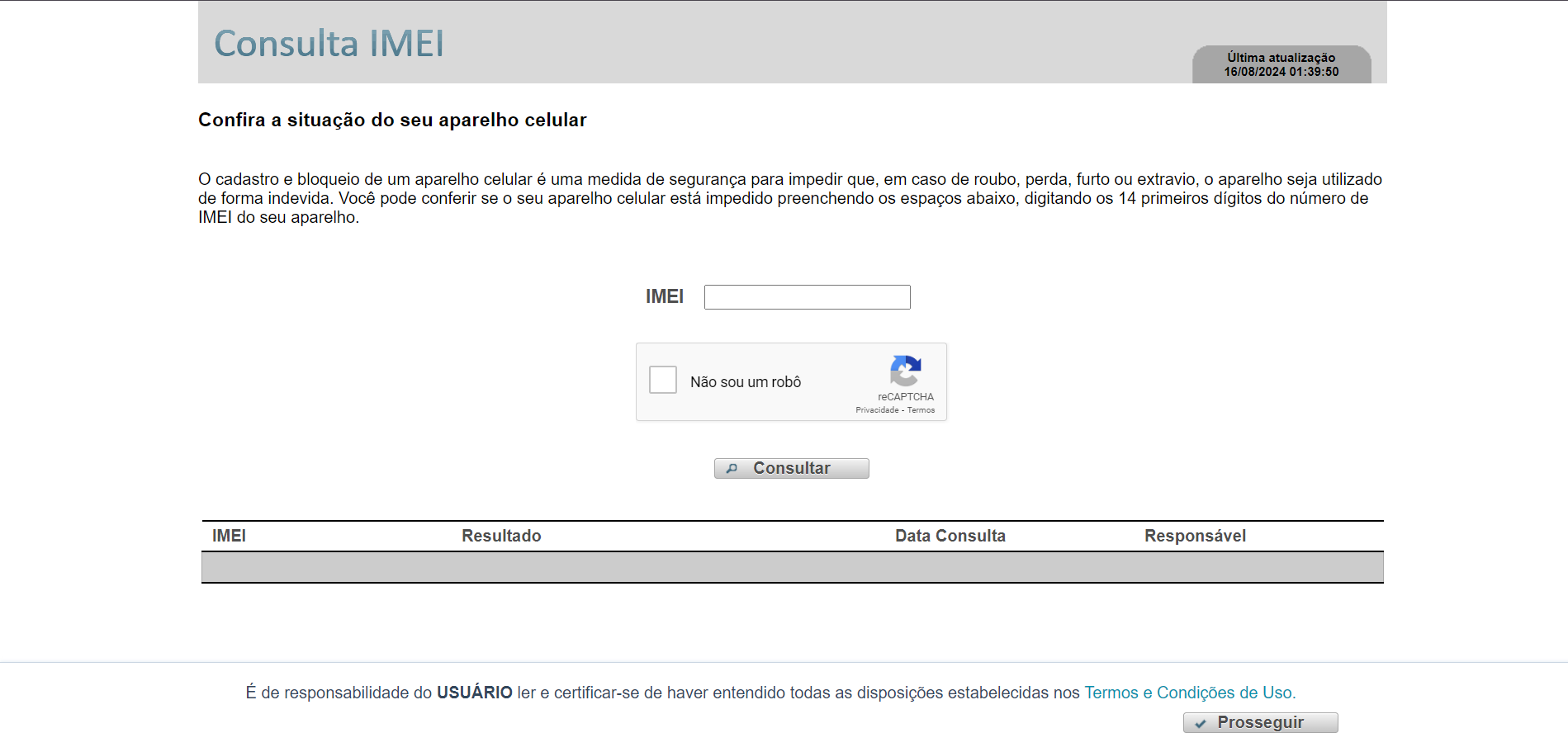The image size is (1568, 752).
Task: Open the reCAPTCHA Privacidade link
Action: [876, 410]
